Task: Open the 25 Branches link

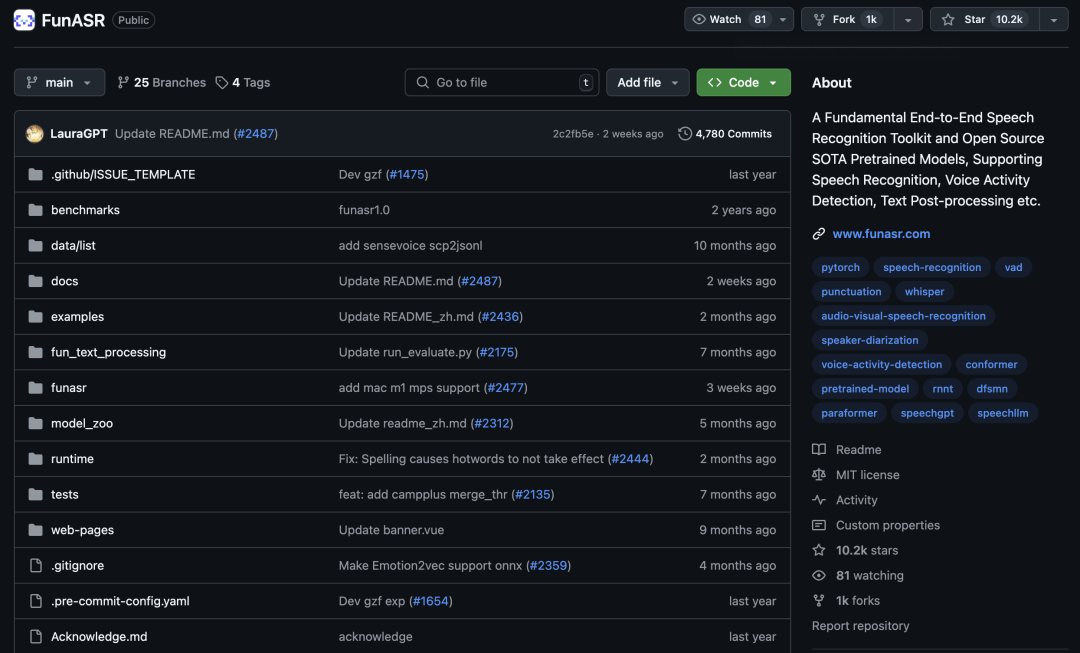Action: coord(162,83)
